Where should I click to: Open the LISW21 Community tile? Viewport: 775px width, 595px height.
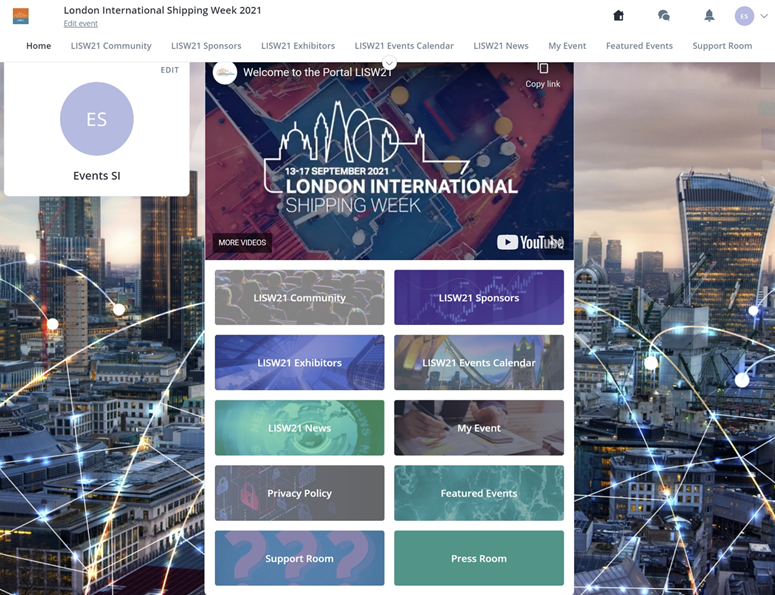(300, 298)
